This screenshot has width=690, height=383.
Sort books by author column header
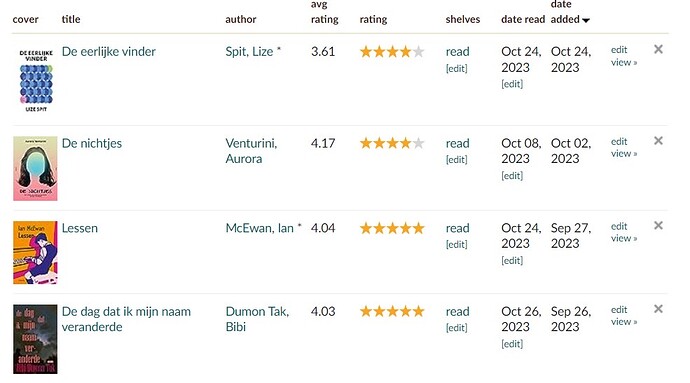[x=240, y=19]
